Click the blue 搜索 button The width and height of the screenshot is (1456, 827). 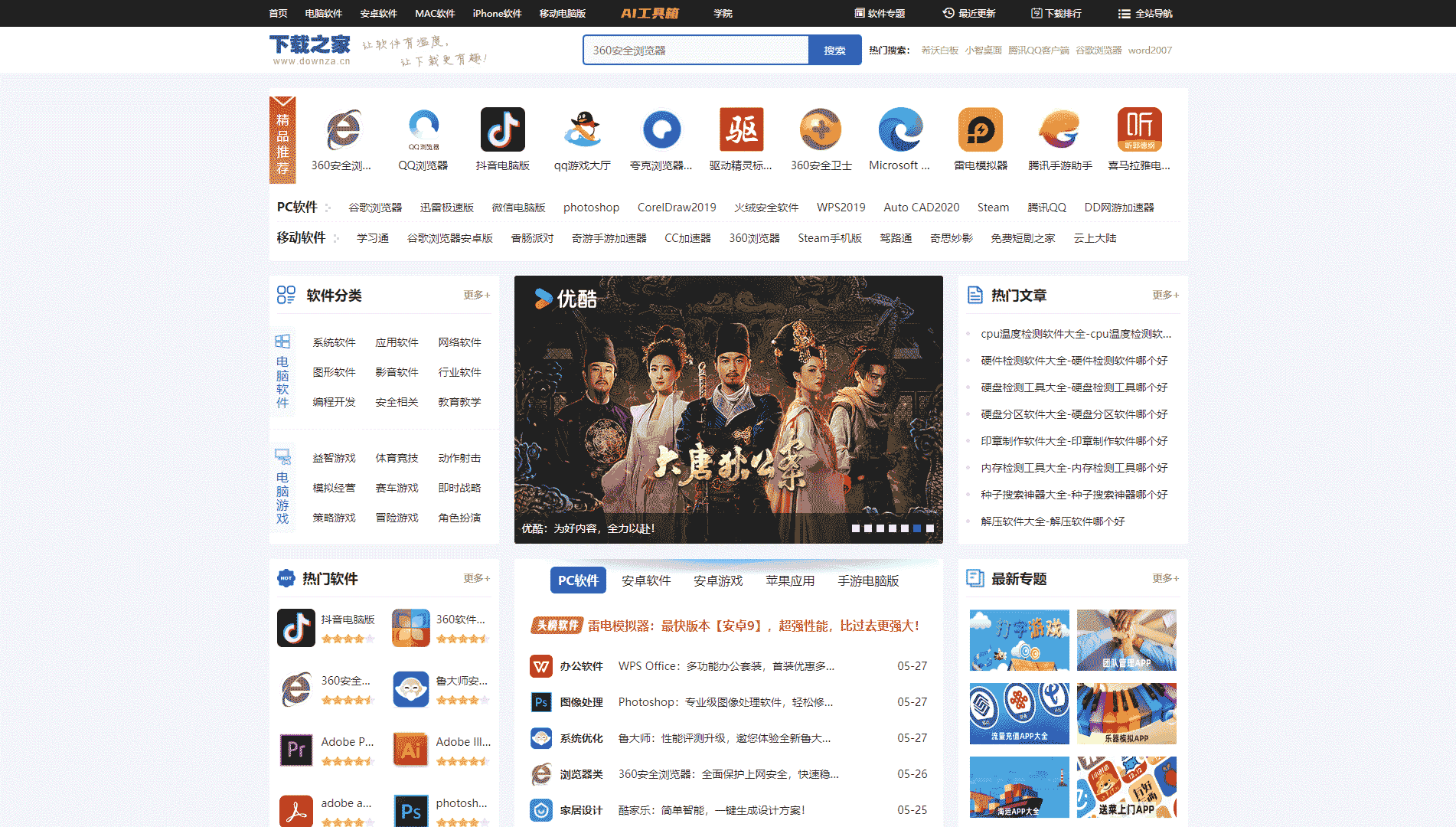point(834,50)
